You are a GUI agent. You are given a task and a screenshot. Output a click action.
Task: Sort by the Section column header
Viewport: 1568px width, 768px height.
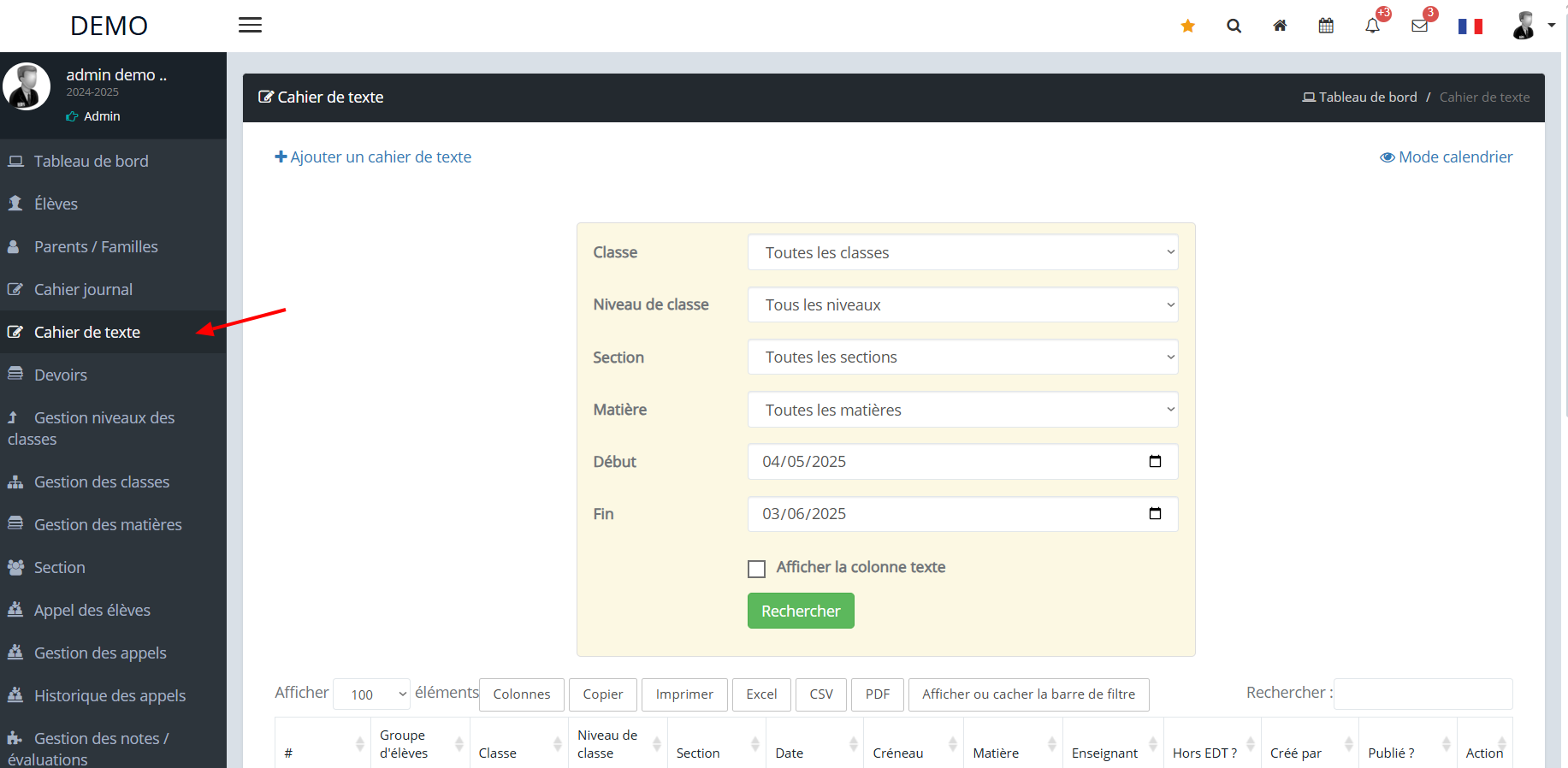(717, 743)
